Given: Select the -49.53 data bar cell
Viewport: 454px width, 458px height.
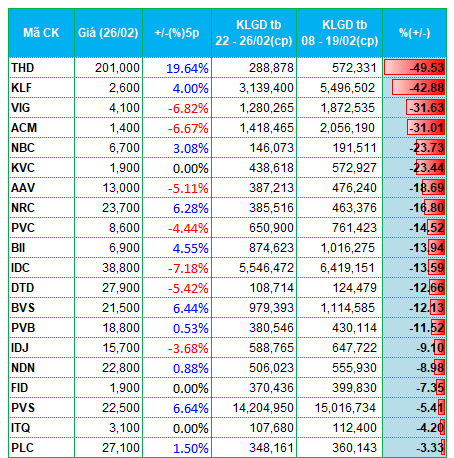Looking at the screenshot, I should 415,68.
